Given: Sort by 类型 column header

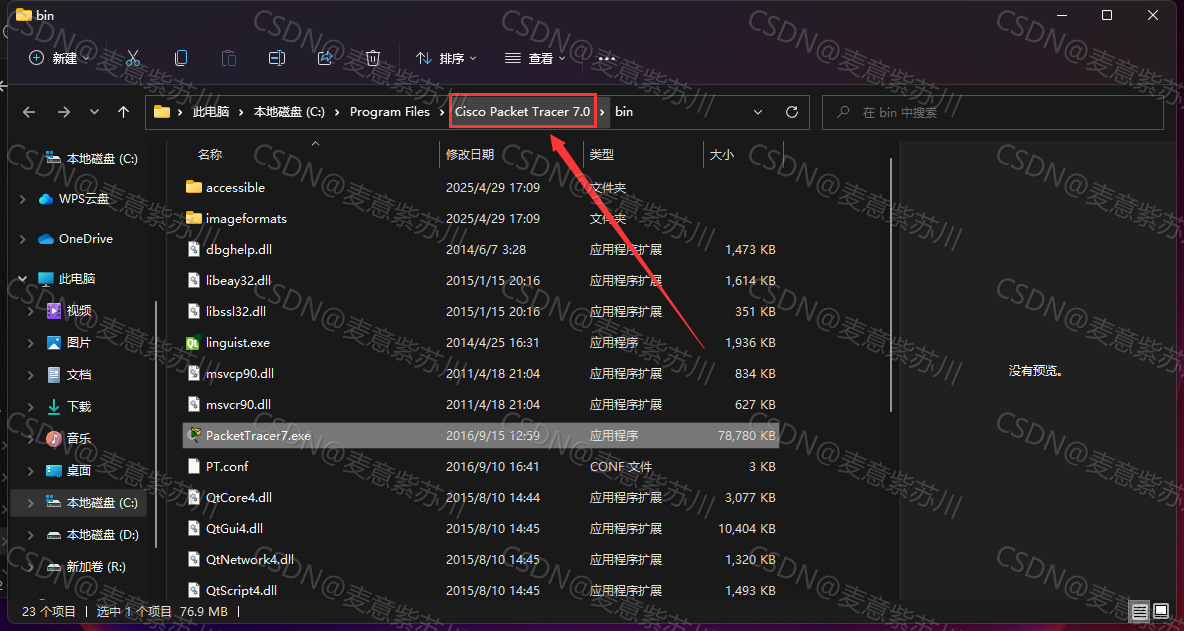Looking at the screenshot, I should coord(602,154).
